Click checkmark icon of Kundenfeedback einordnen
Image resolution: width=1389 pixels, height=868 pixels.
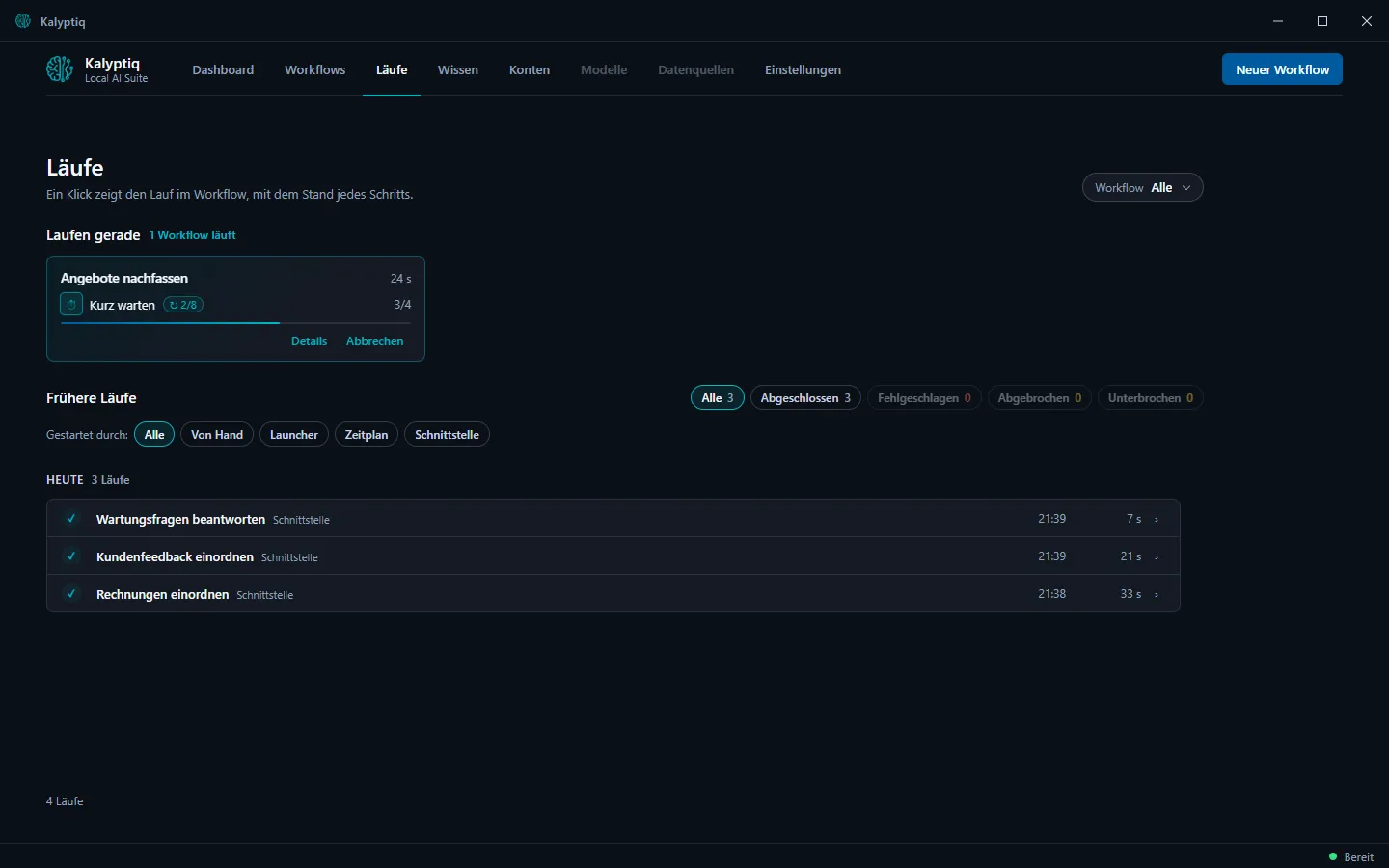(x=71, y=556)
